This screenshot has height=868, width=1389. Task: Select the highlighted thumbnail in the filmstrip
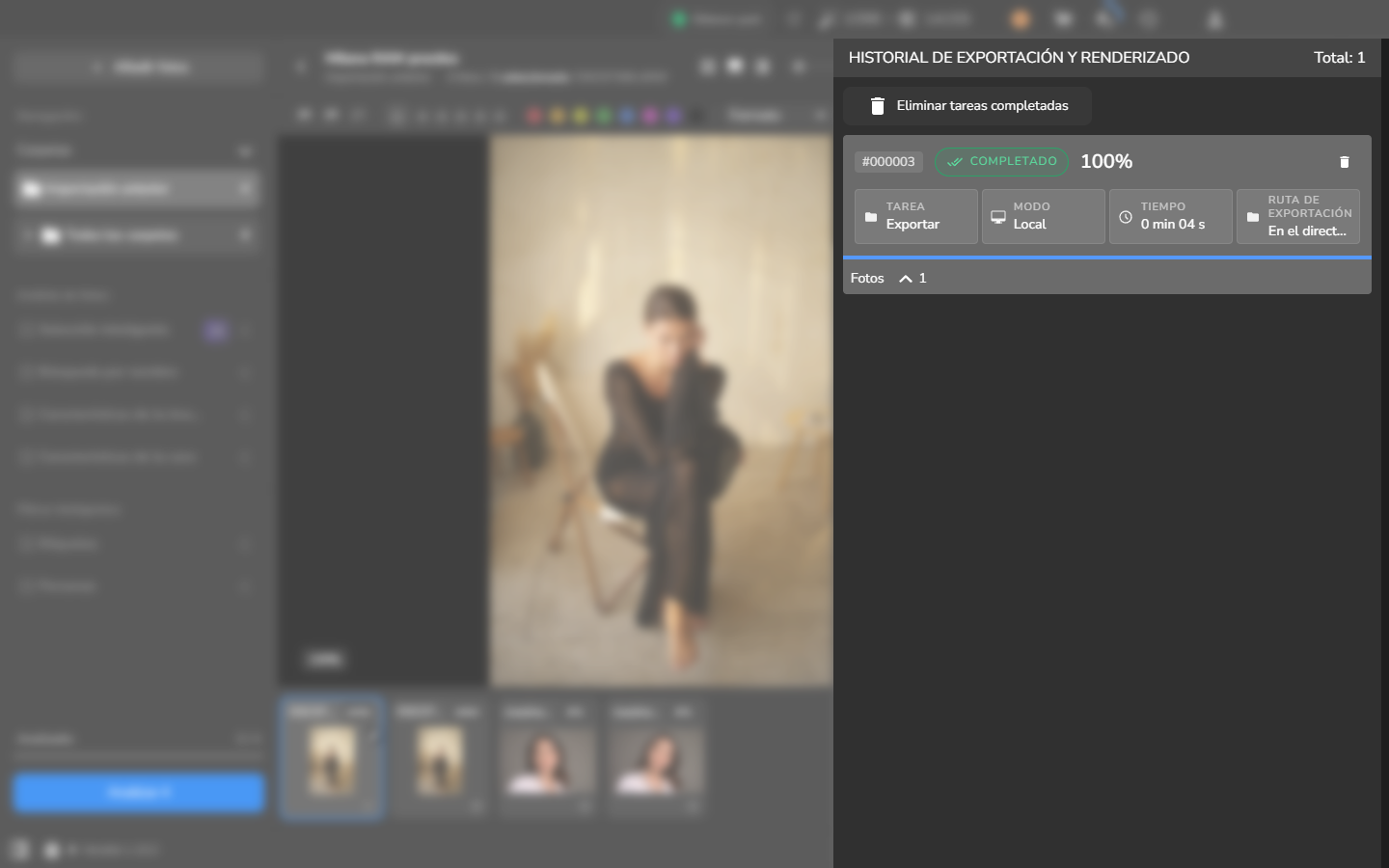coord(333,759)
